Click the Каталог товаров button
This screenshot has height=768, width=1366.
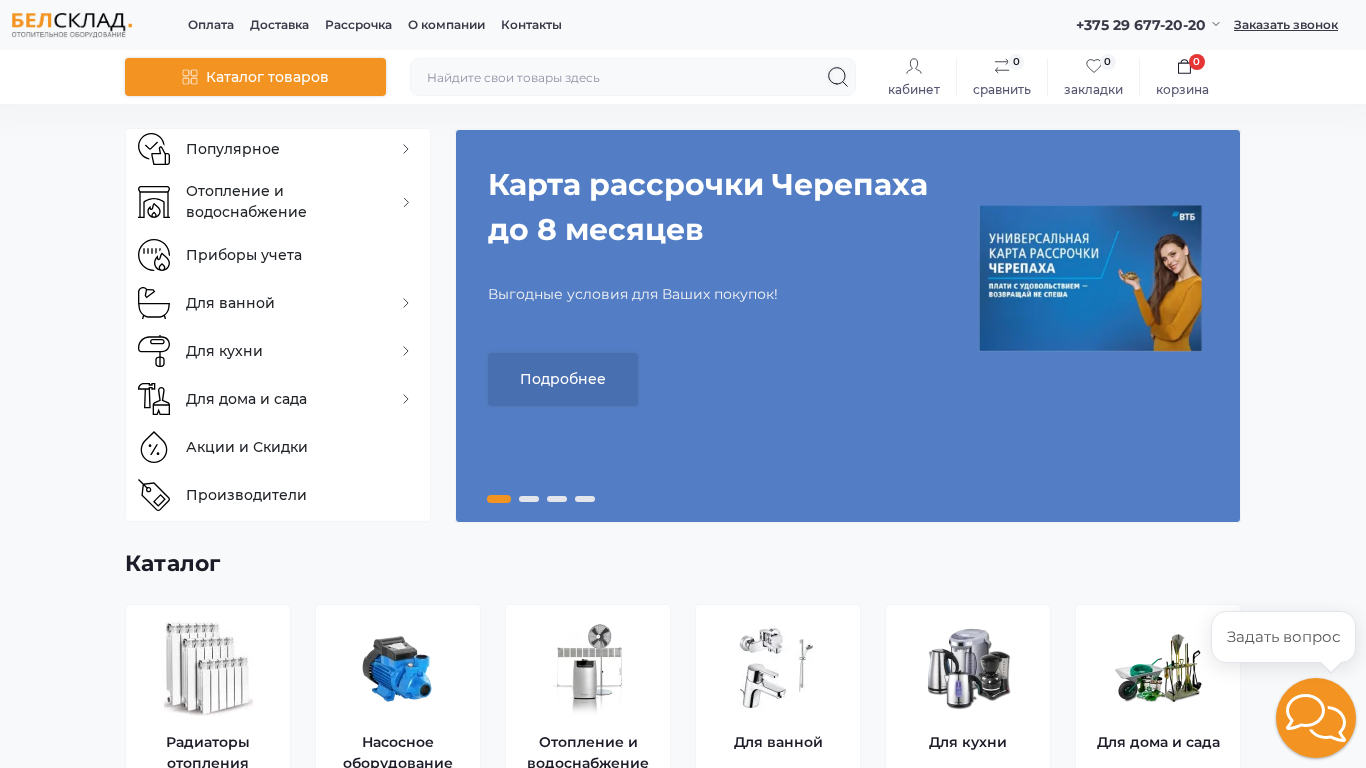pyautogui.click(x=255, y=77)
